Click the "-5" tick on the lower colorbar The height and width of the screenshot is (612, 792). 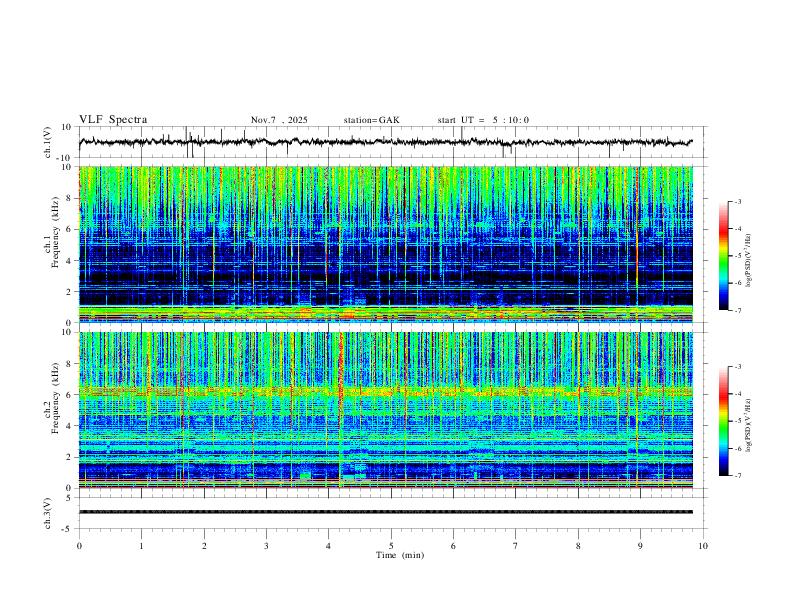pos(737,421)
